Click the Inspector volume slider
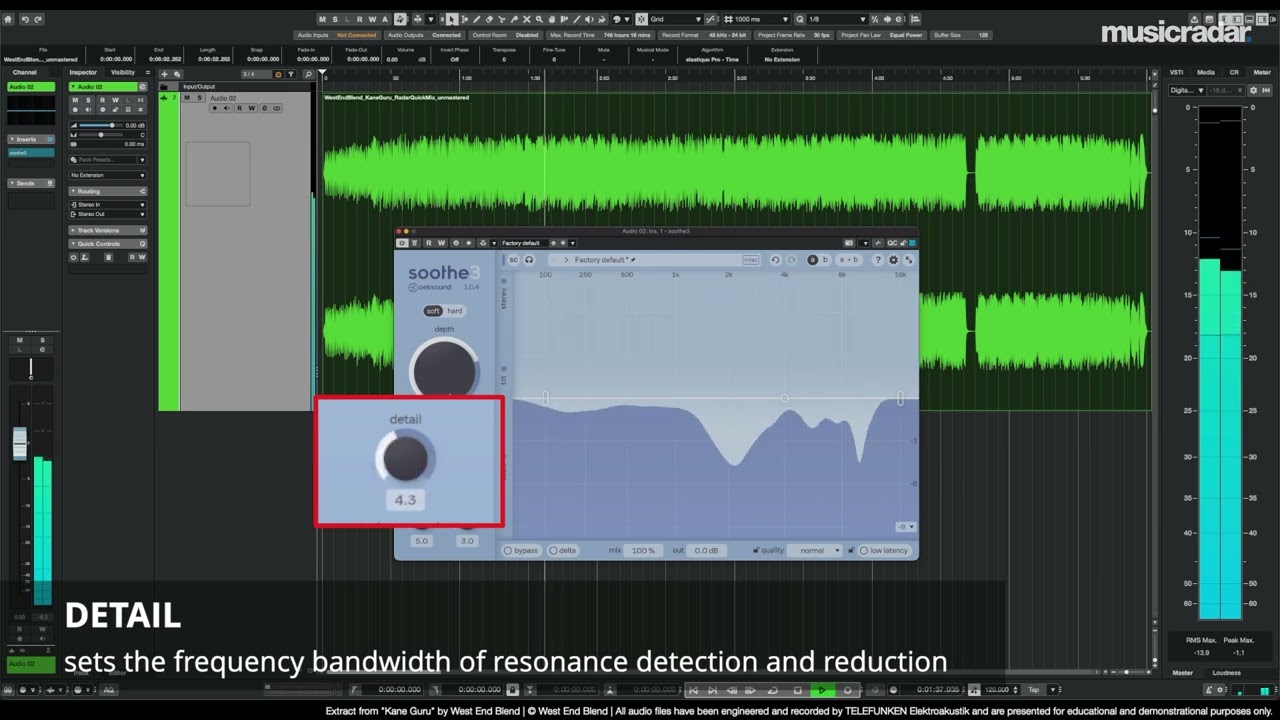This screenshot has height=720, width=1280. tap(100, 125)
